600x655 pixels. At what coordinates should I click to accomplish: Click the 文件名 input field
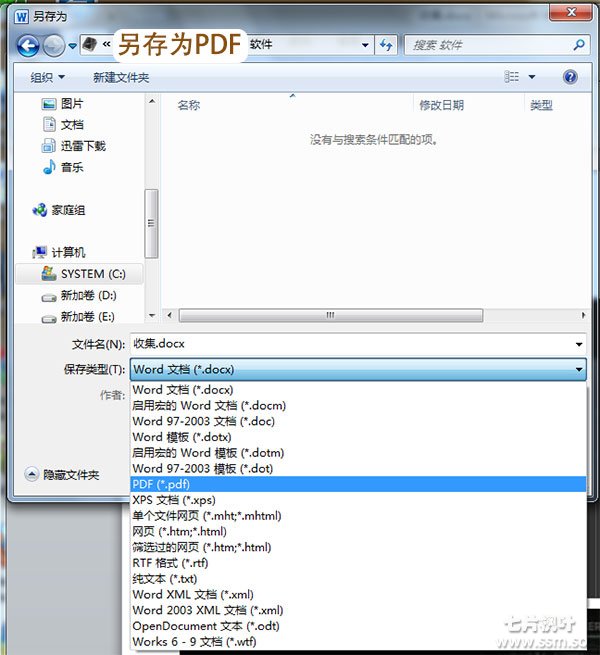(350, 344)
